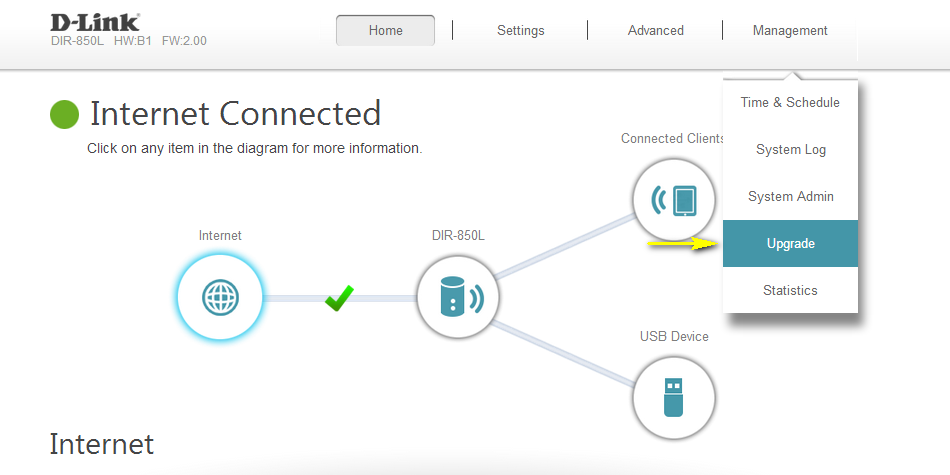Click the Internet globe icon
The image size is (950, 475).
click(x=220, y=298)
